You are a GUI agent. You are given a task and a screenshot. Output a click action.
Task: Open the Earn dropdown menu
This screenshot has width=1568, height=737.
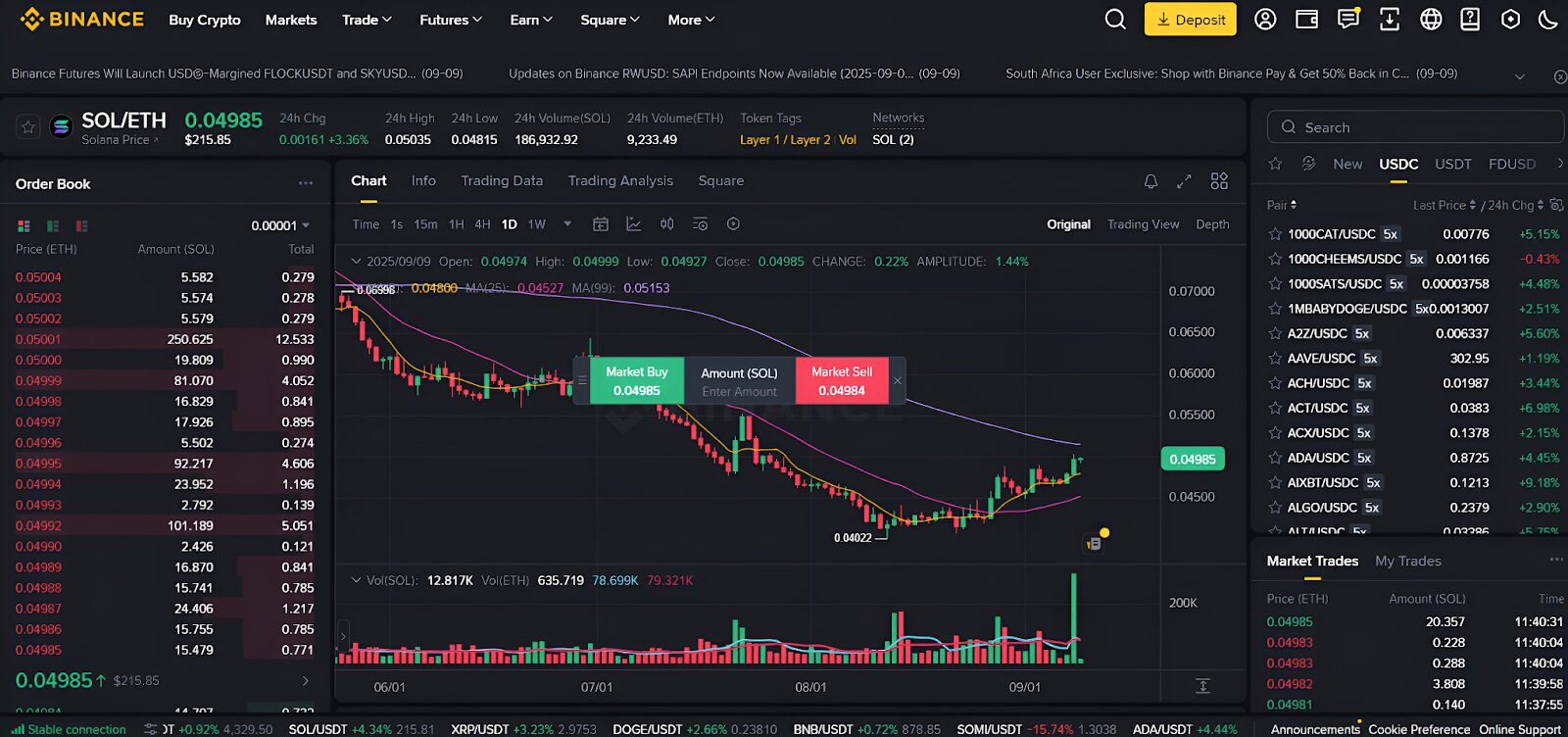click(x=531, y=20)
